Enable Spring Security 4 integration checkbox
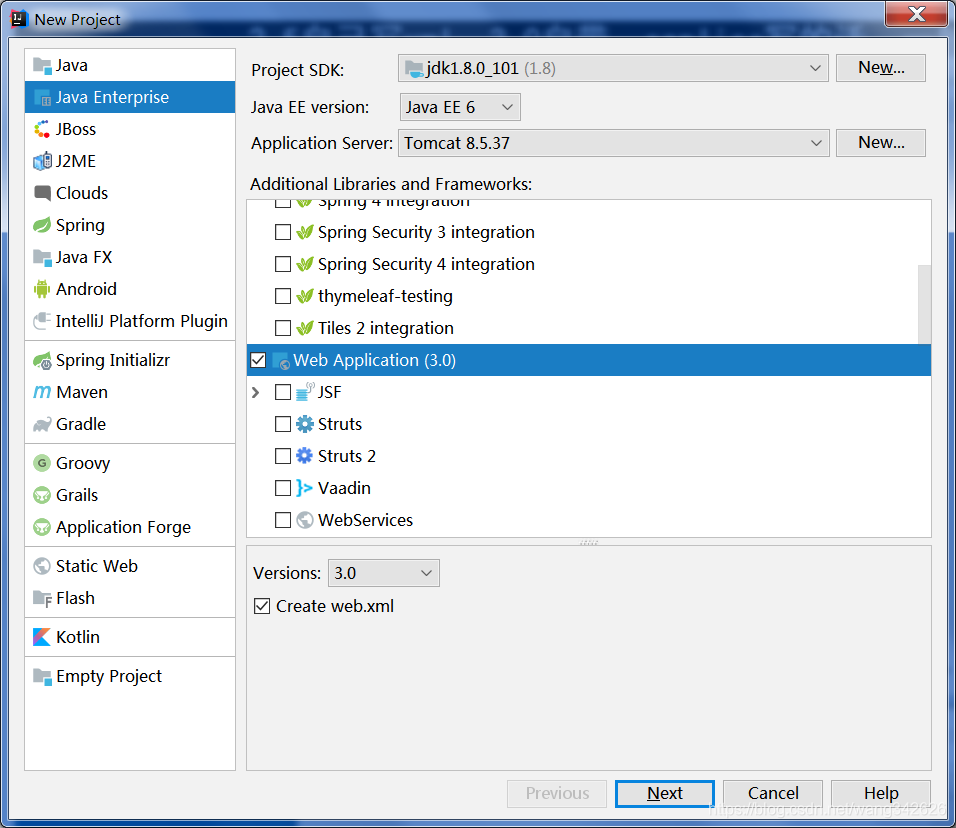This screenshot has height=828, width=956. tap(283, 264)
